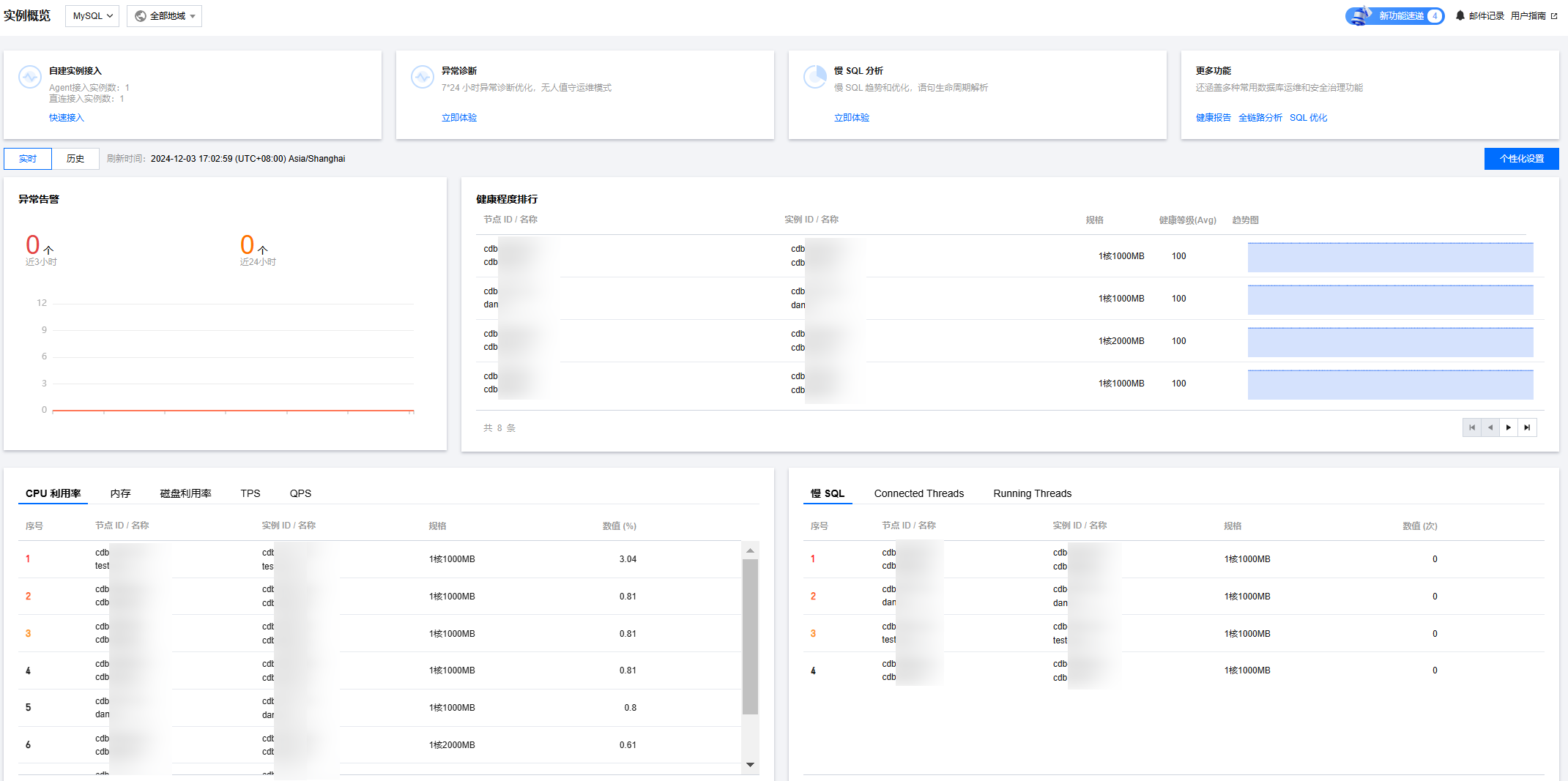Go to previous page of health ranking

click(1490, 427)
